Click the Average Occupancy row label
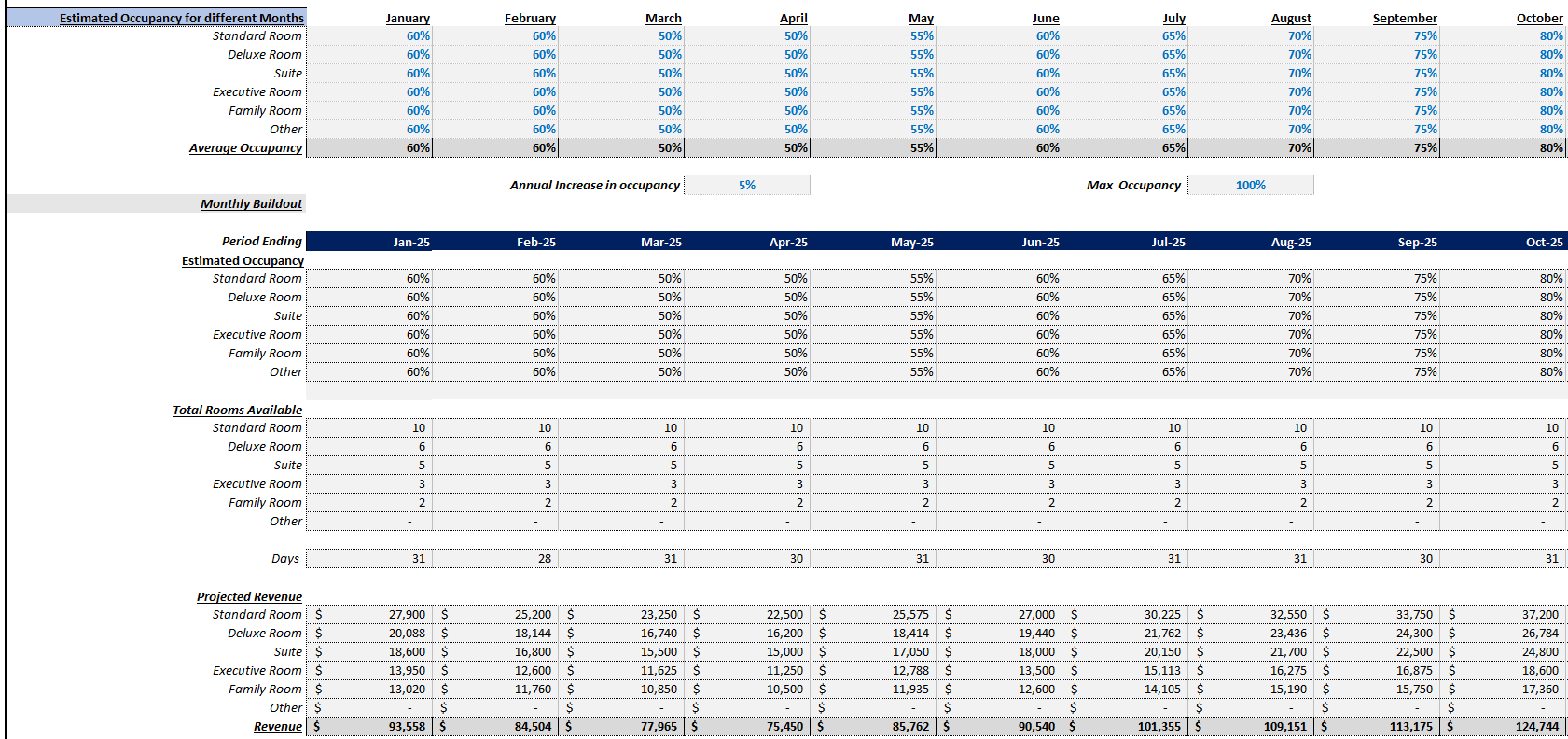The height and width of the screenshot is (739, 1568). (x=245, y=148)
